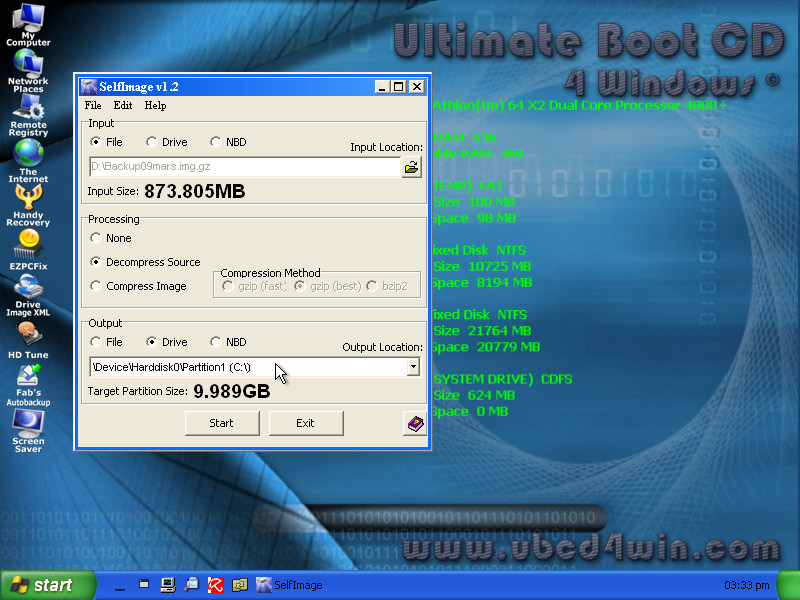This screenshot has height=600, width=800.
Task: Launch the Handy Recovery desktop icon
Action: pos(28,205)
